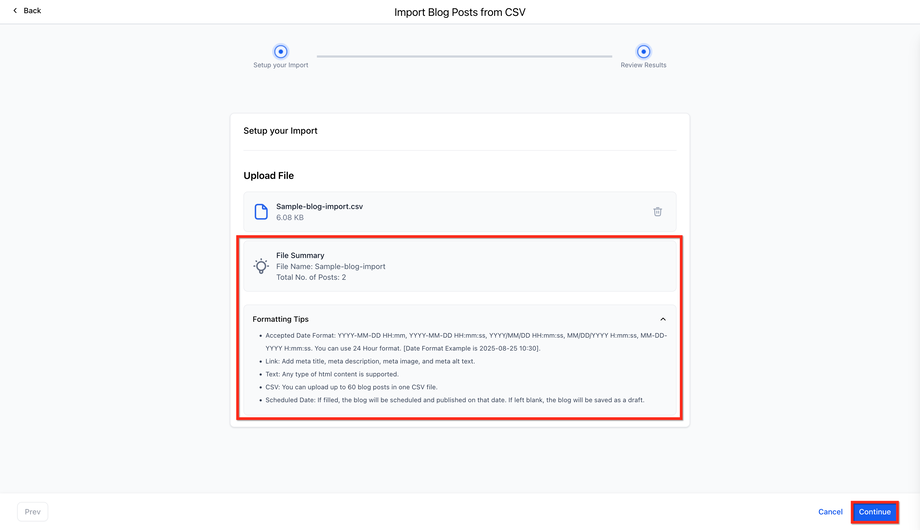
Task: Click the Back label text
Action: [x=32, y=11]
